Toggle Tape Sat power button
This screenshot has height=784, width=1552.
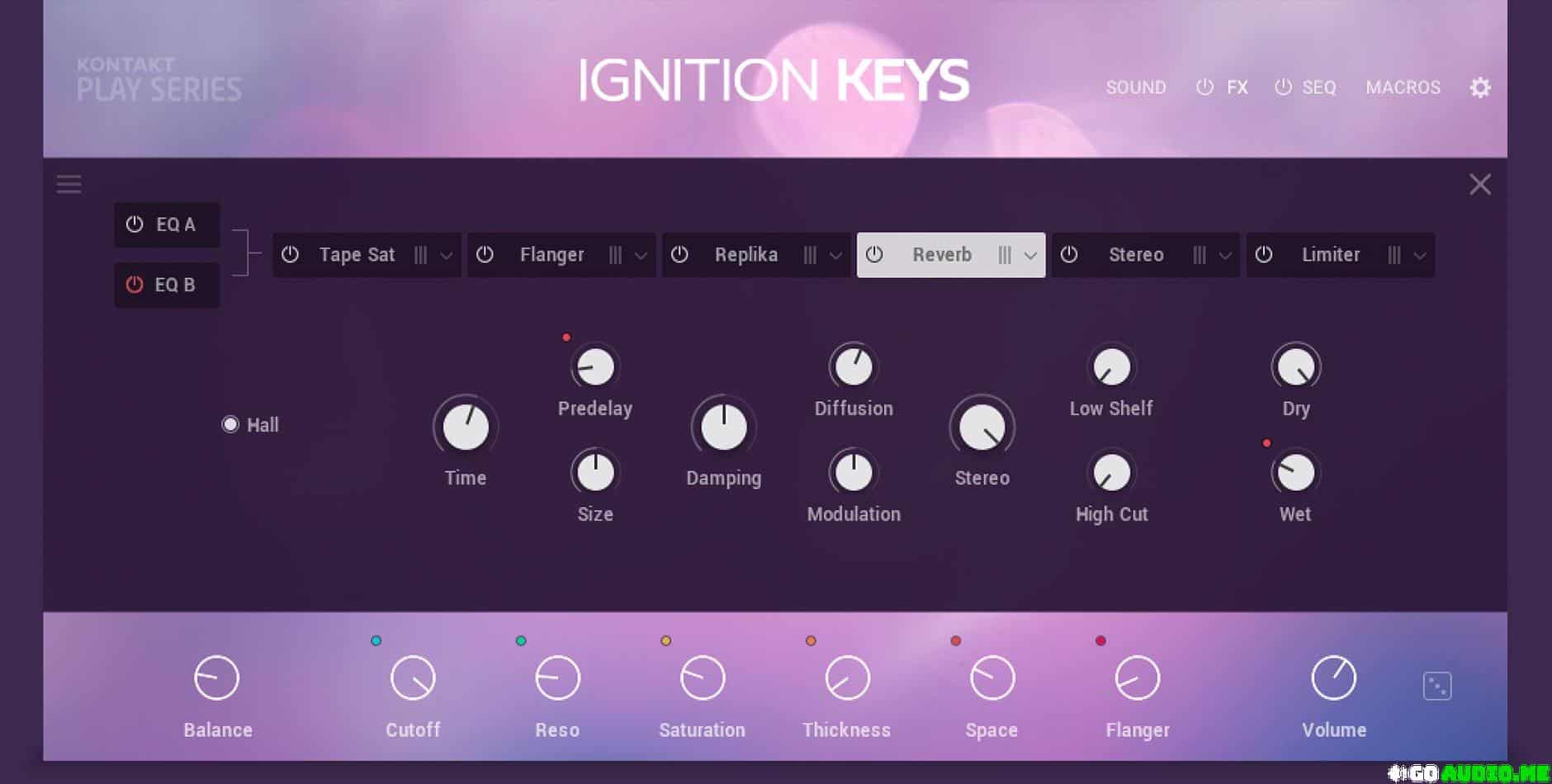pos(290,254)
